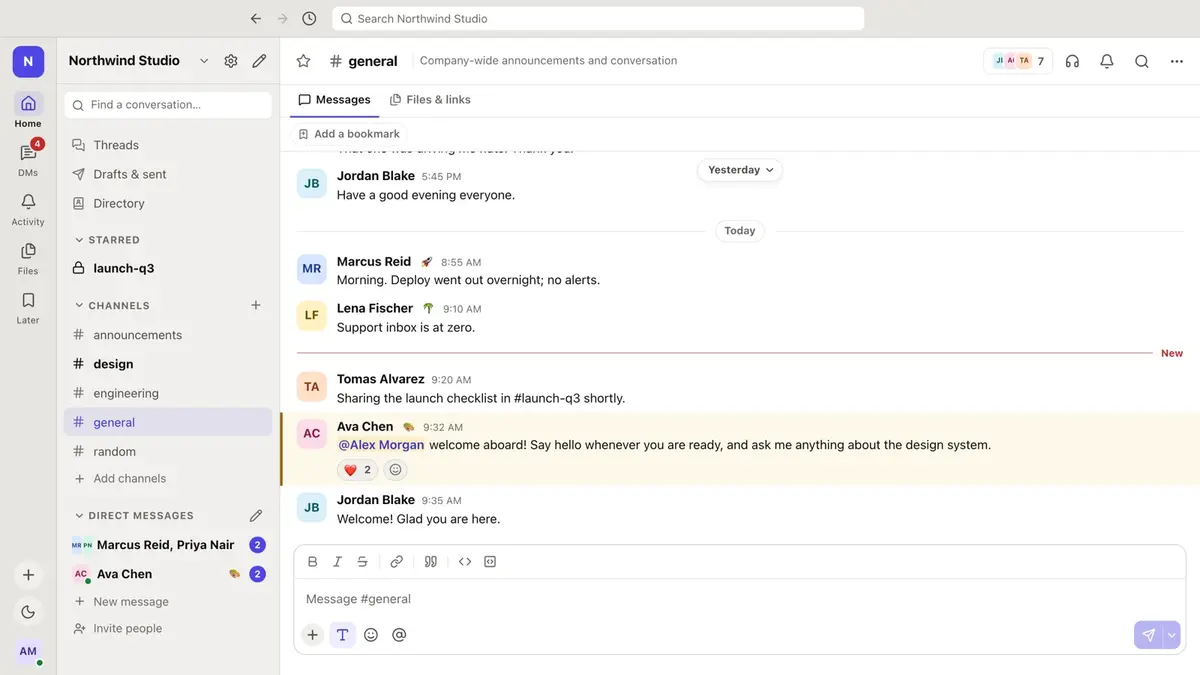
Task: Collapse the Channels section
Action: [112, 306]
